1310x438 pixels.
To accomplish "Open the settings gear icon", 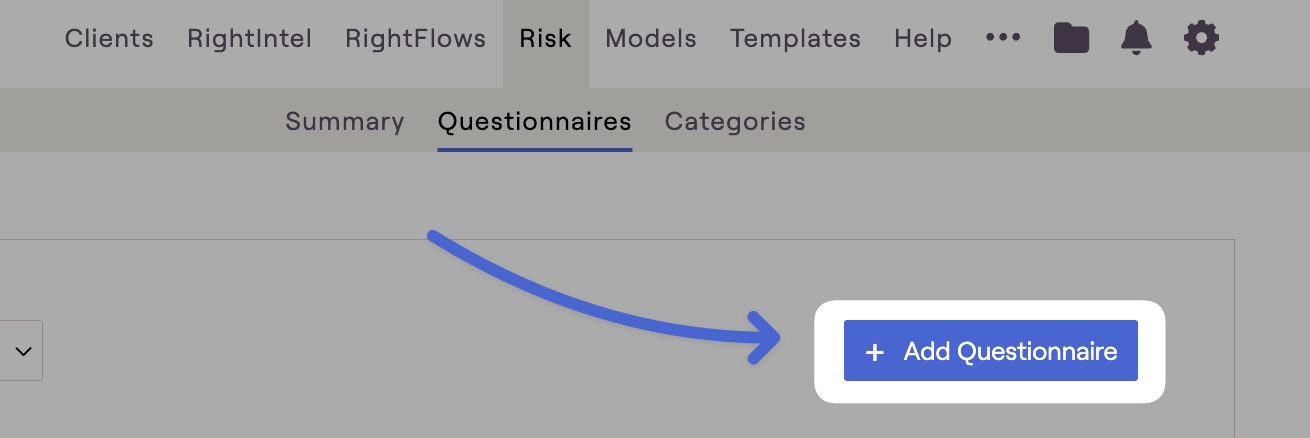I will point(1201,39).
